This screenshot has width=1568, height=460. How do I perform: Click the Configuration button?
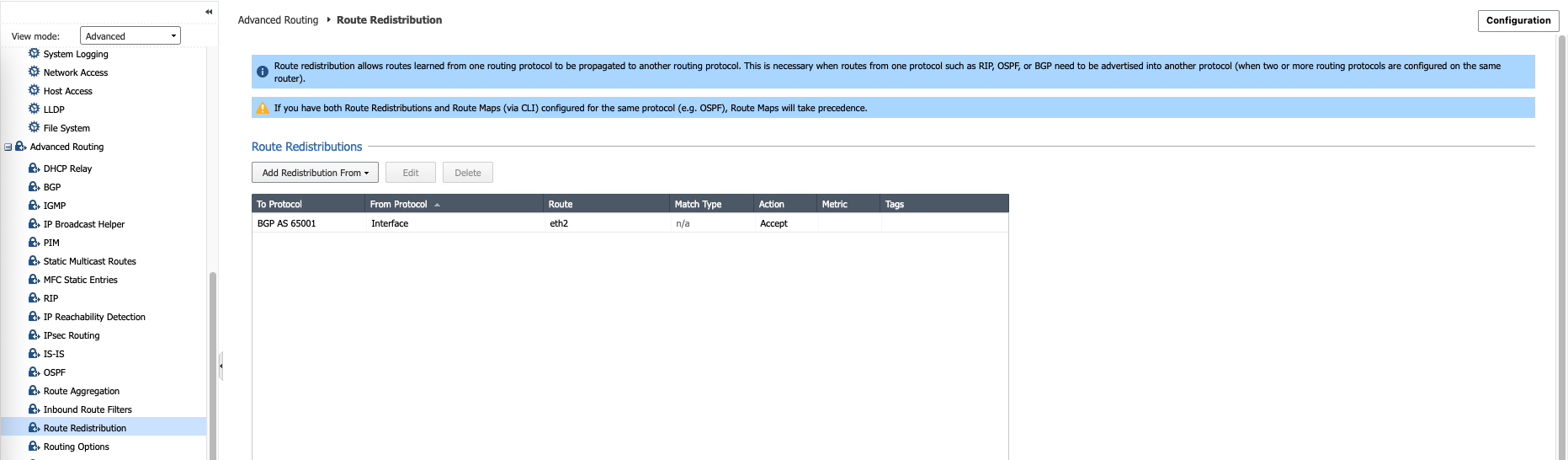(1518, 21)
